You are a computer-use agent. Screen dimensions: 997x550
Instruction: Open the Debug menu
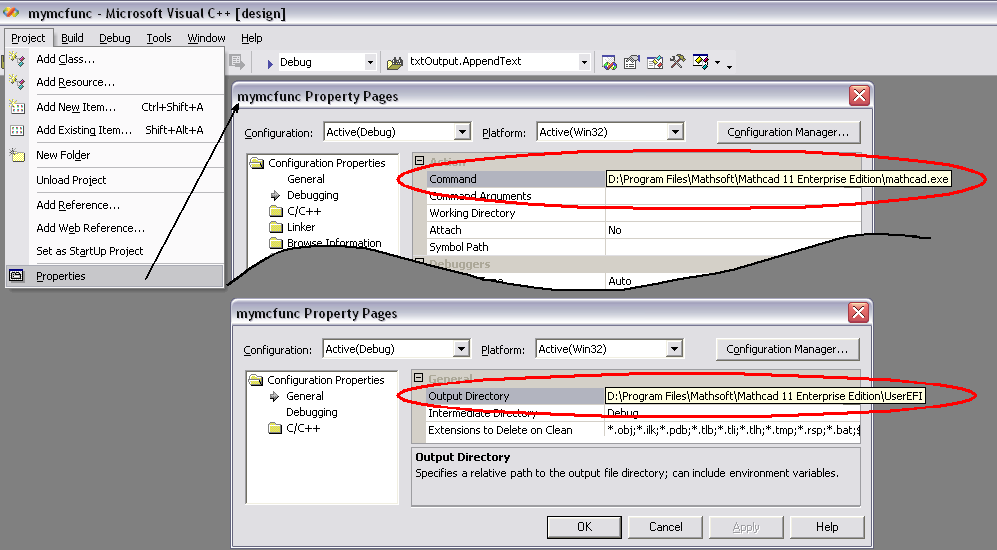tap(114, 38)
